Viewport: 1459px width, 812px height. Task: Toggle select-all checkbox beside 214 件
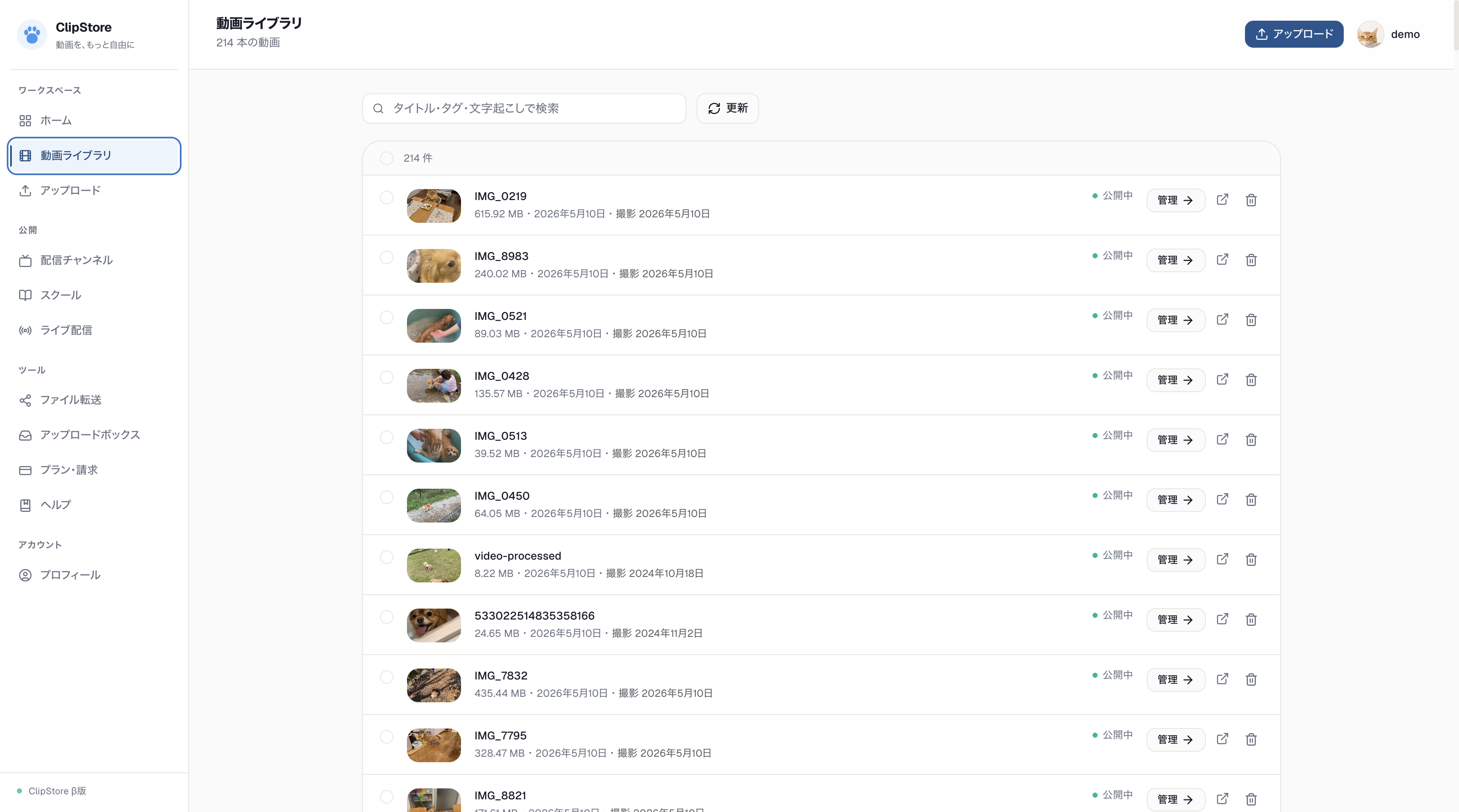386,158
